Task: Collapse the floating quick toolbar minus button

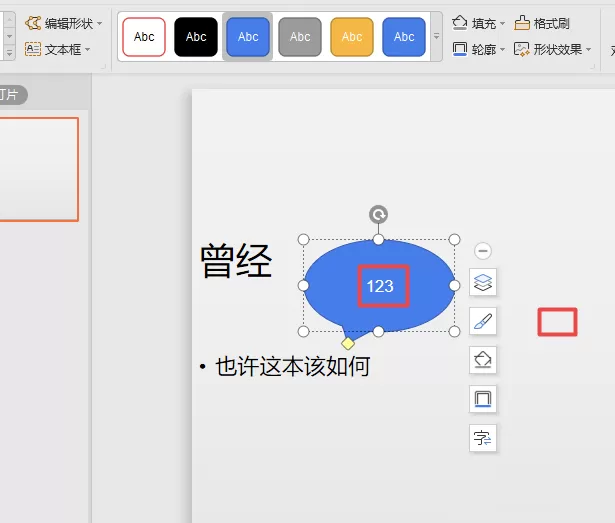Action: coord(483,251)
